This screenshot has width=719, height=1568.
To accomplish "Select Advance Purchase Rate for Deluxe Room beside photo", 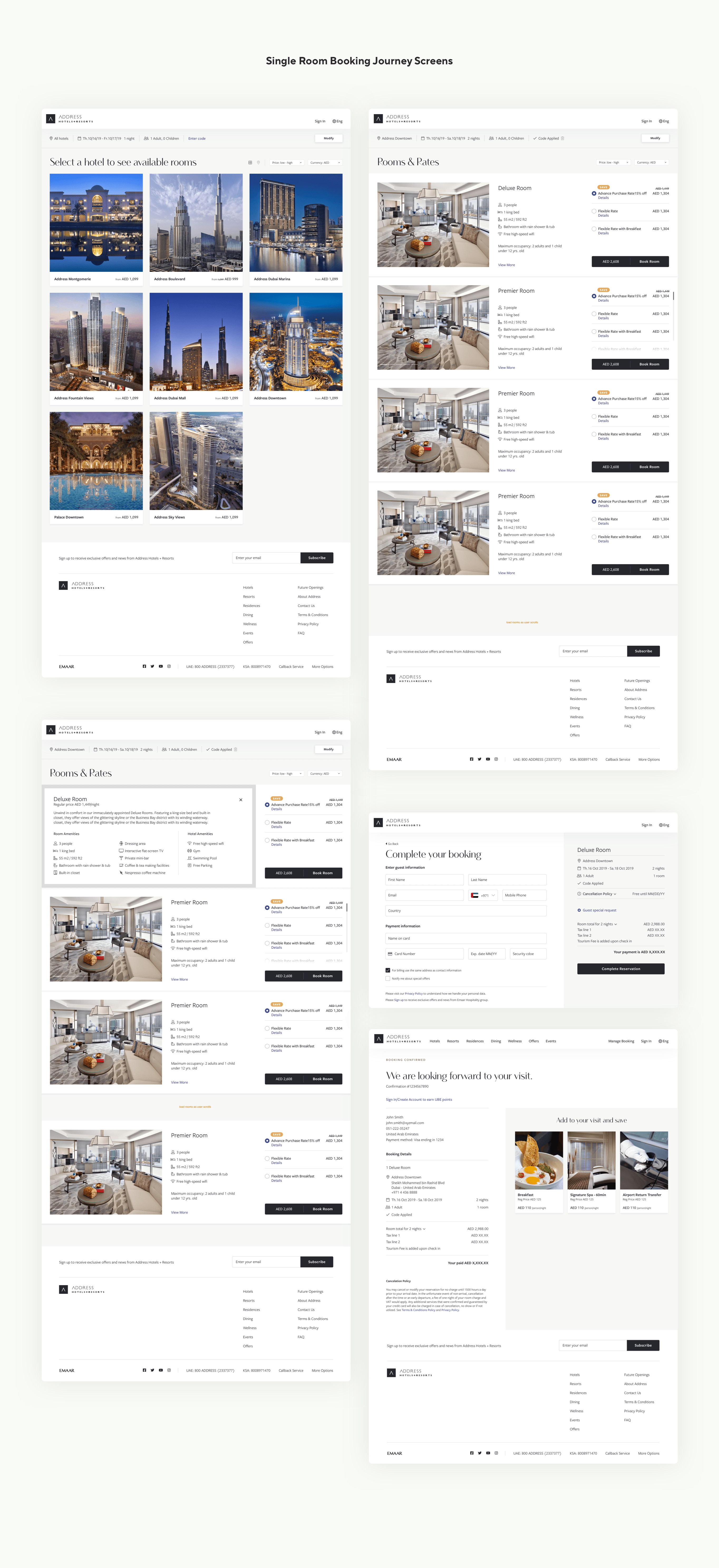I will click(594, 193).
